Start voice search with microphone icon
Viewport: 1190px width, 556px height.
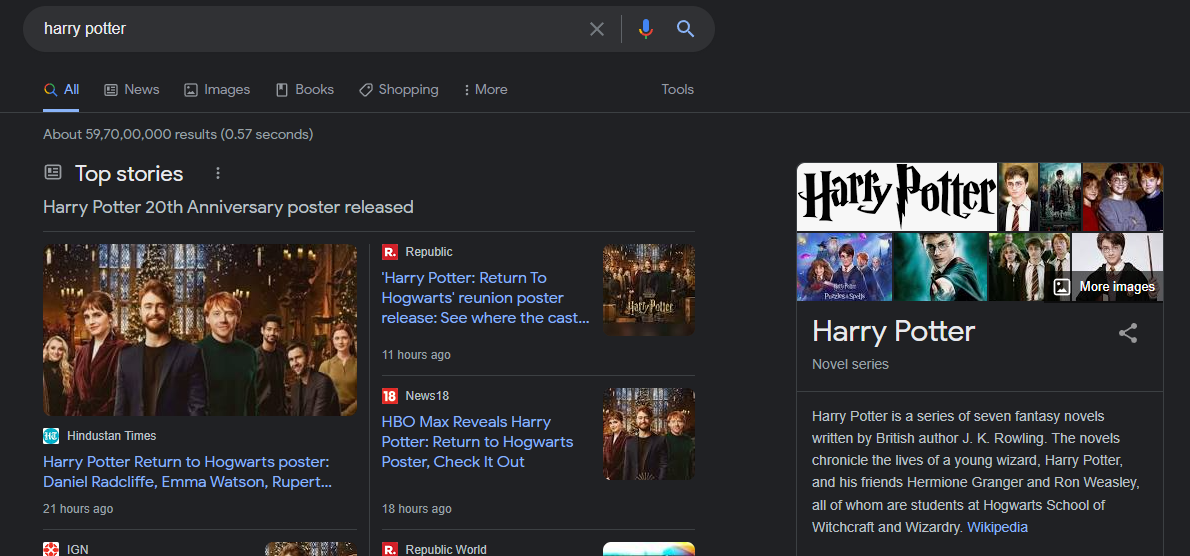pyautogui.click(x=646, y=29)
